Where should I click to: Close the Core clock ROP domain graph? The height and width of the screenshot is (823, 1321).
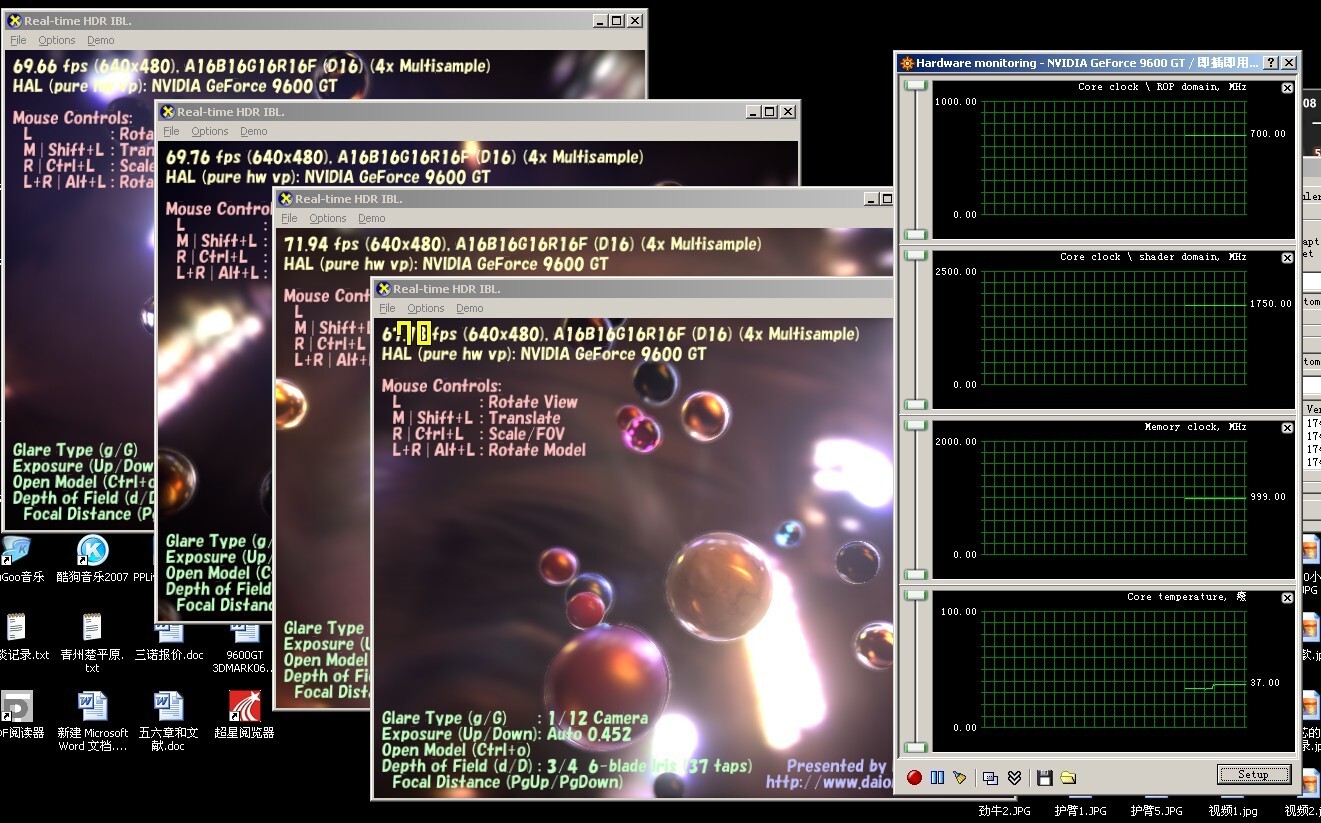[x=1287, y=88]
